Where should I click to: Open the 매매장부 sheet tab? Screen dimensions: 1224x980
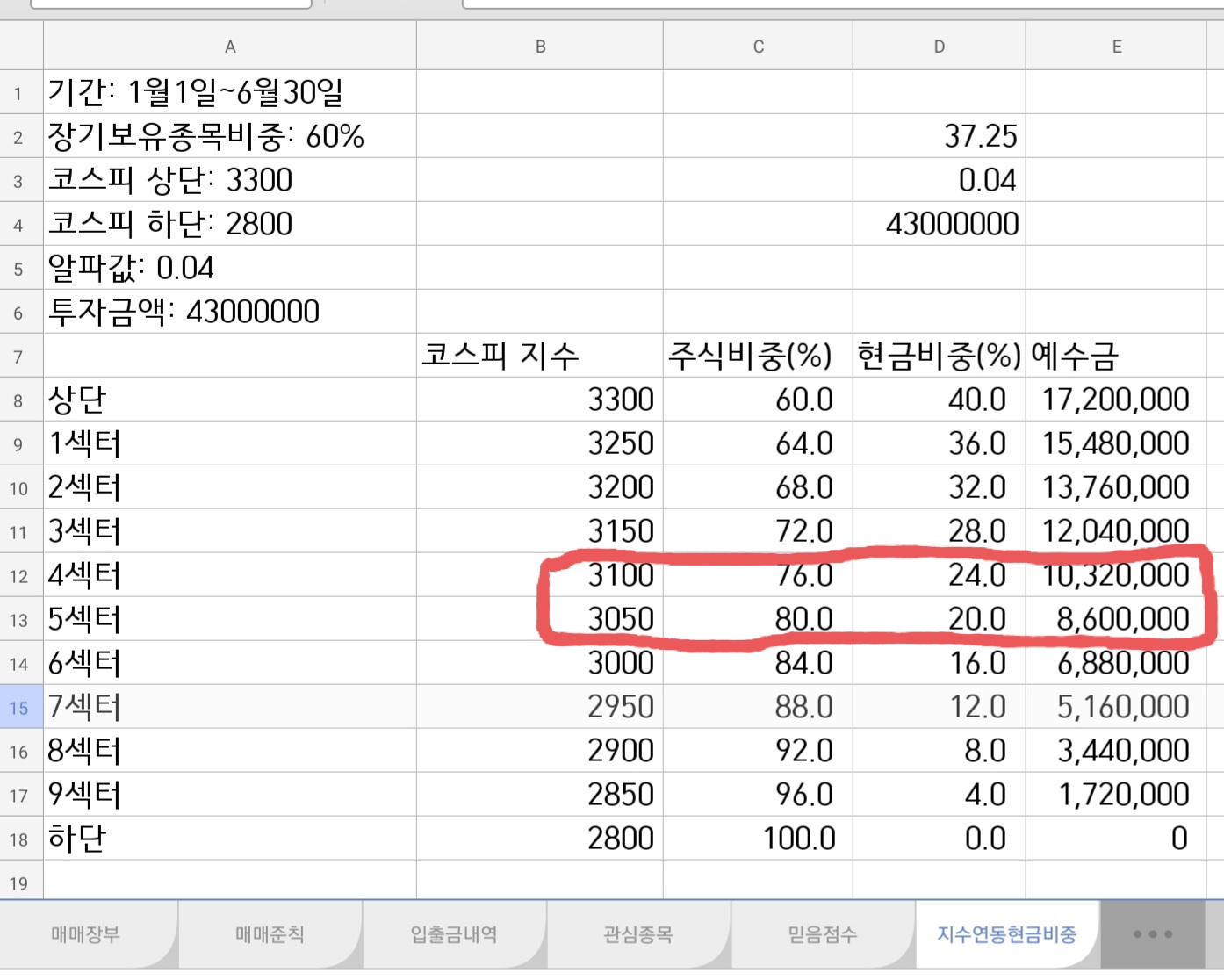[x=85, y=934]
